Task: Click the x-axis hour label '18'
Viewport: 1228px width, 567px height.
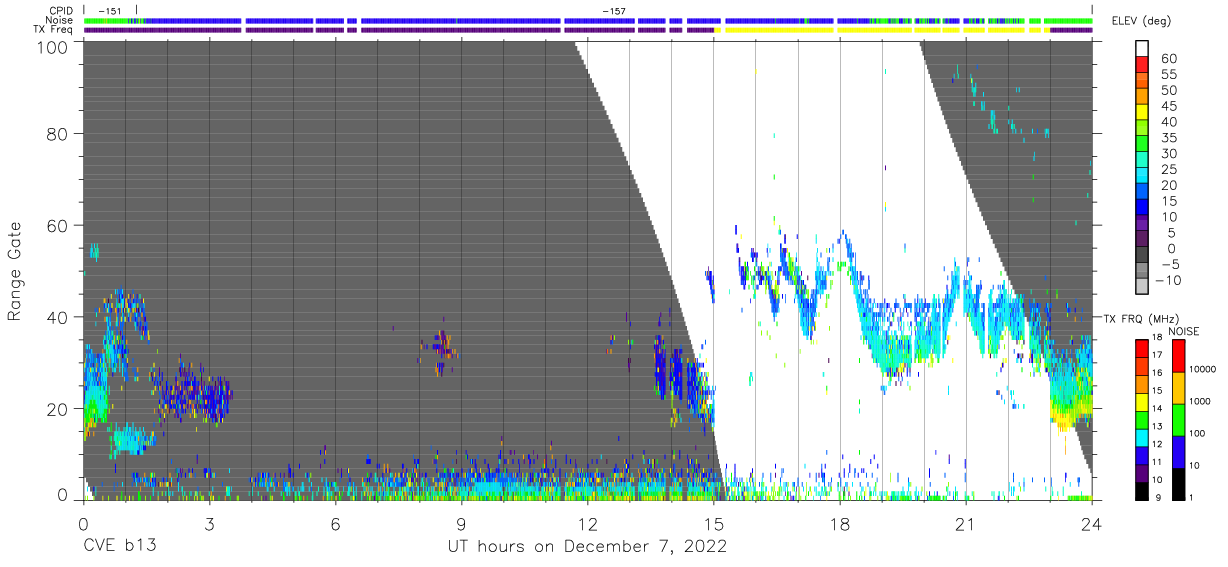Action: (840, 523)
